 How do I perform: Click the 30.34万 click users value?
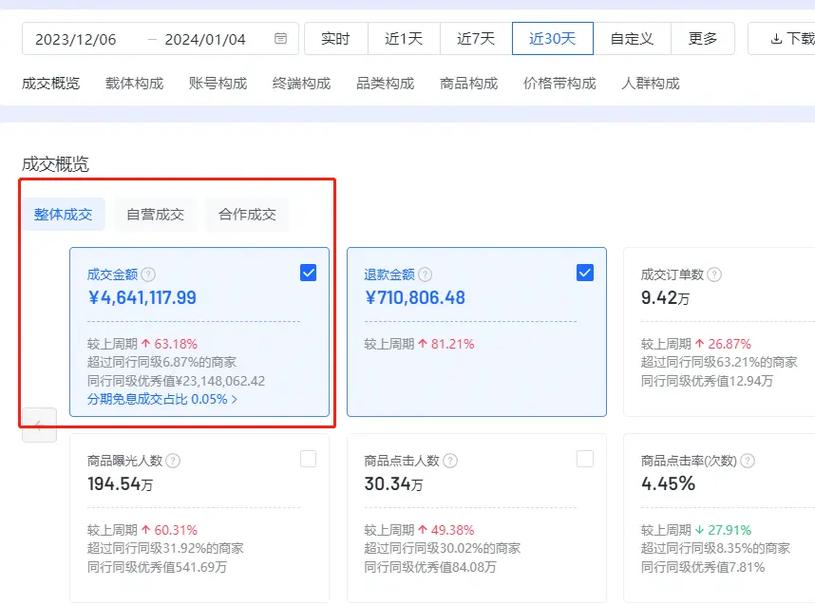pos(393,484)
